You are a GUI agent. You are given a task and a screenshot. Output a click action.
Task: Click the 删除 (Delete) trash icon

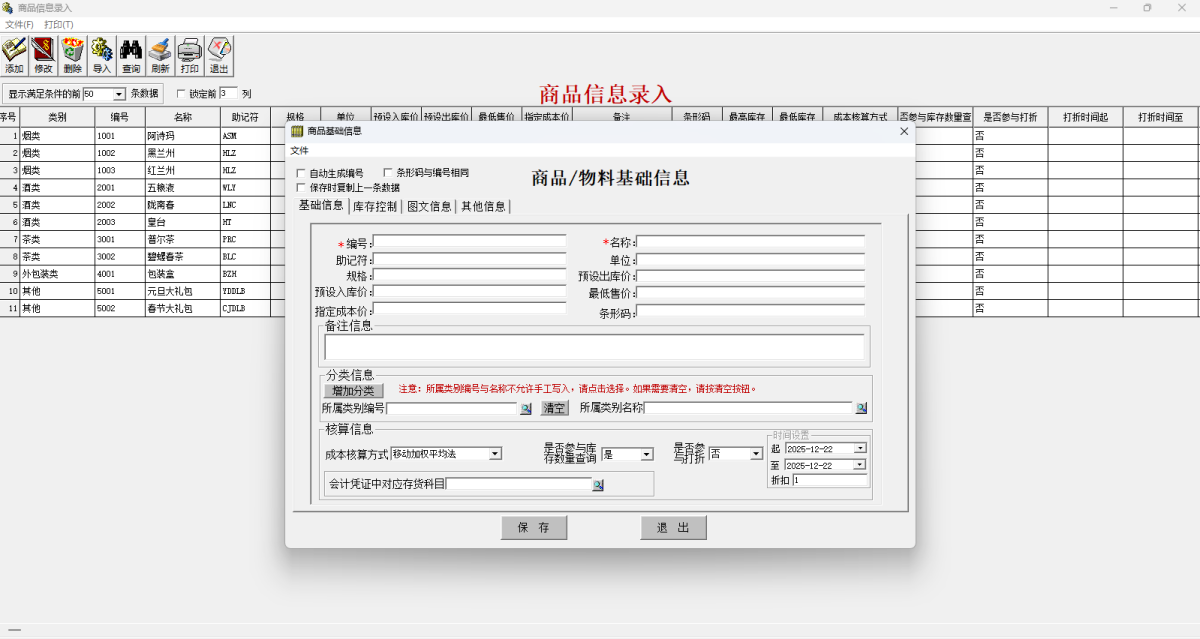coord(72,55)
